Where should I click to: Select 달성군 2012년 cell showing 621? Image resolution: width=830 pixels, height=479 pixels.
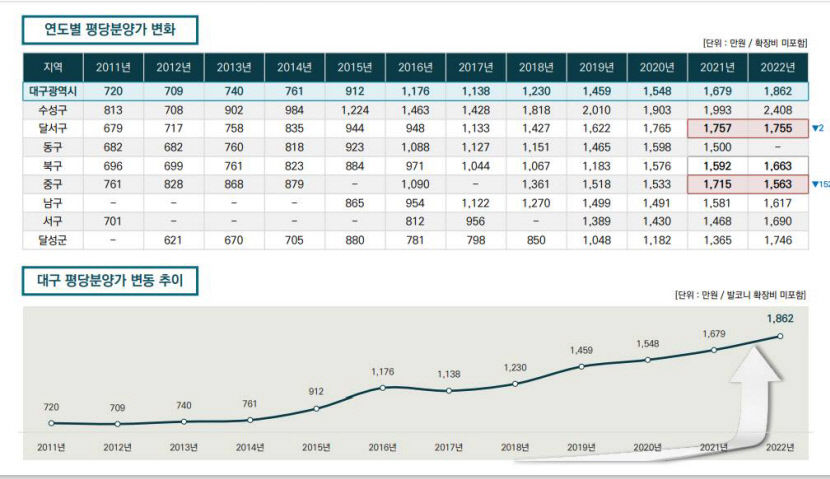click(174, 240)
